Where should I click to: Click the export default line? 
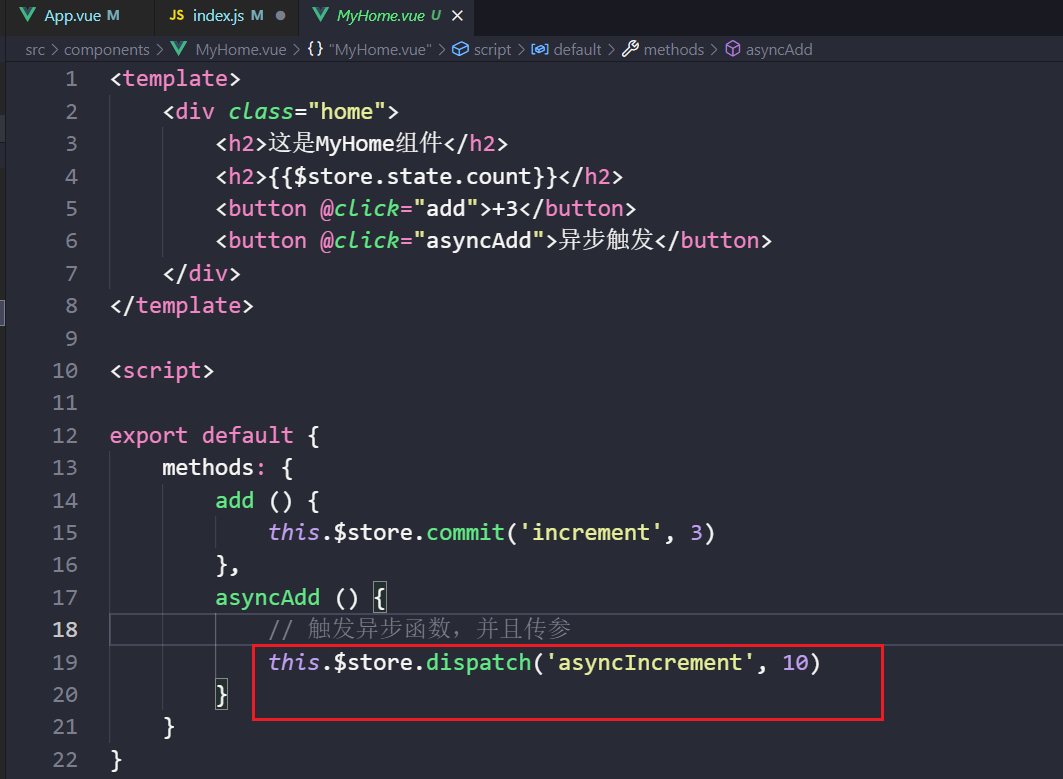[x=214, y=435]
